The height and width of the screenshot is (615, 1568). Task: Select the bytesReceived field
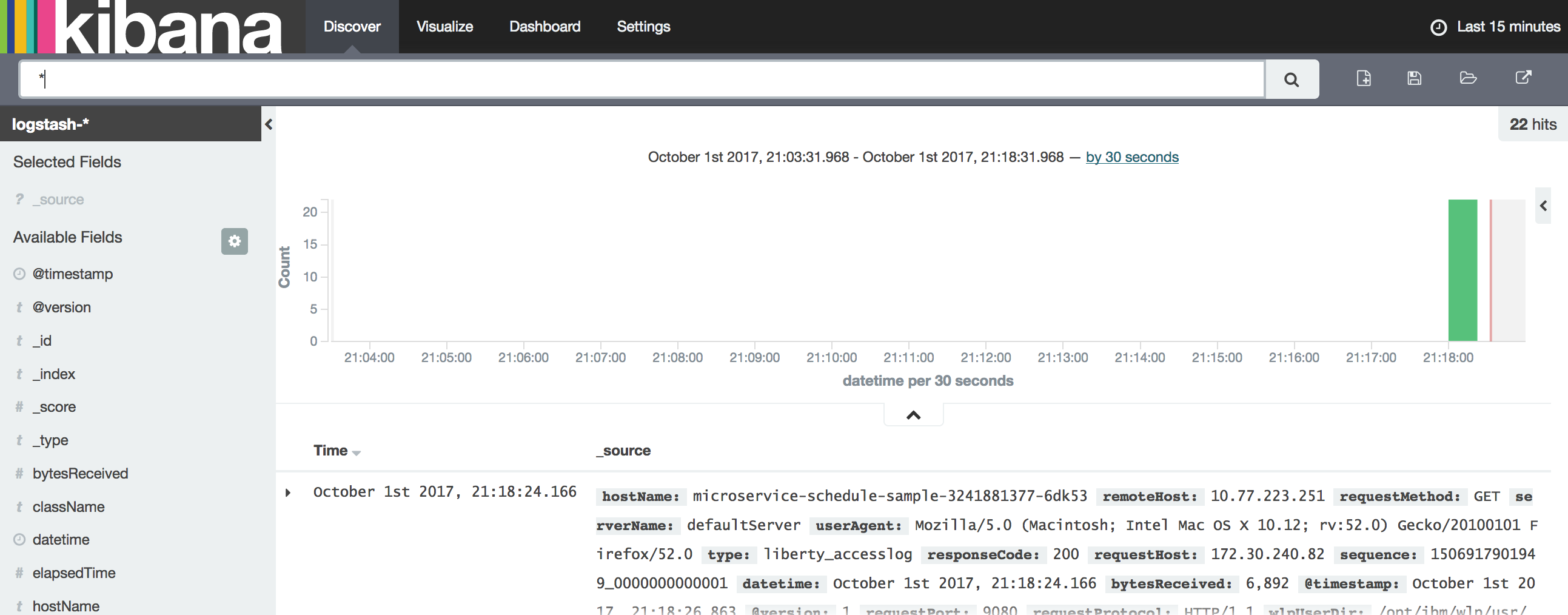[81, 474]
